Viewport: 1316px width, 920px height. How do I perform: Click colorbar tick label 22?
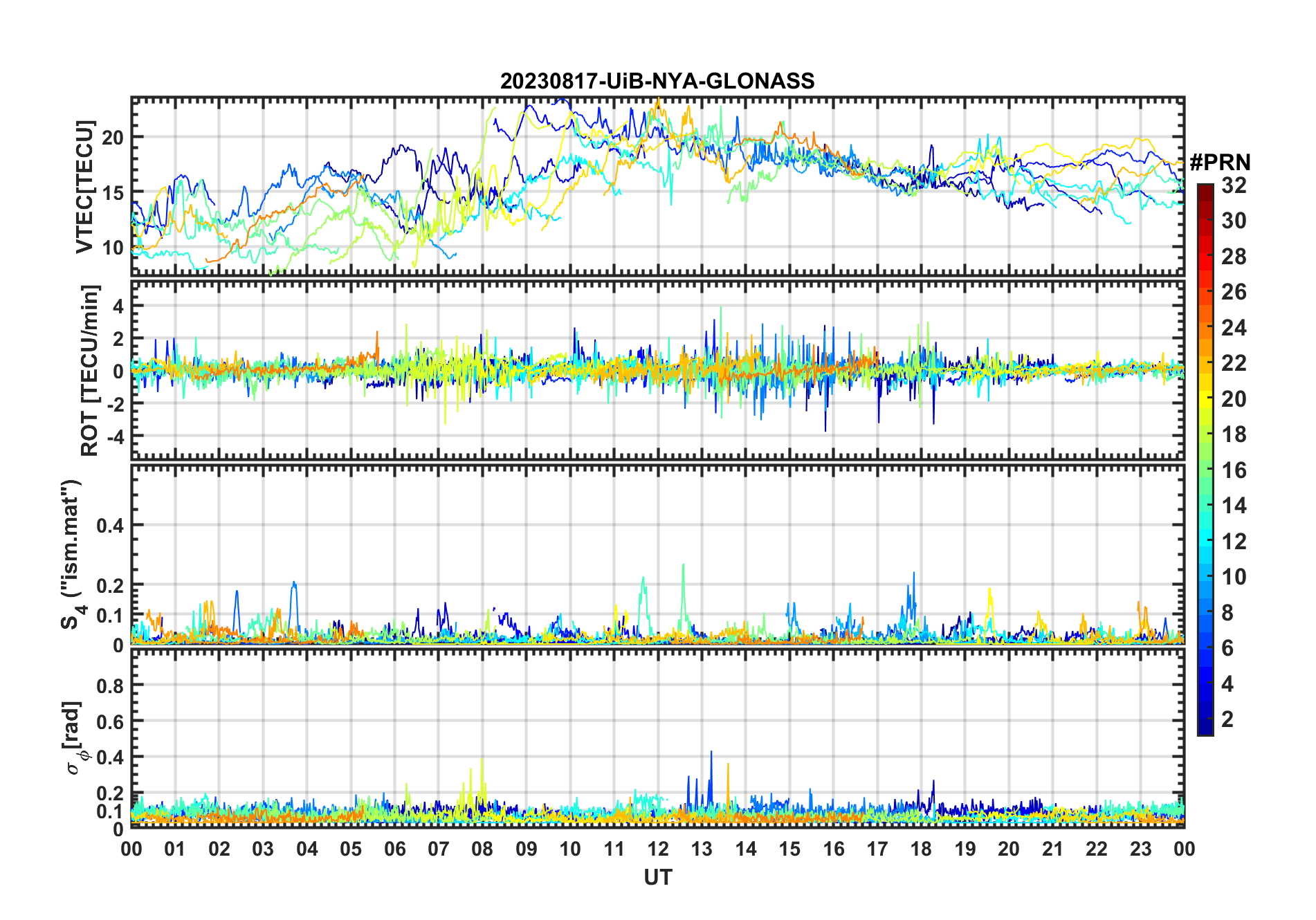coord(1234,363)
